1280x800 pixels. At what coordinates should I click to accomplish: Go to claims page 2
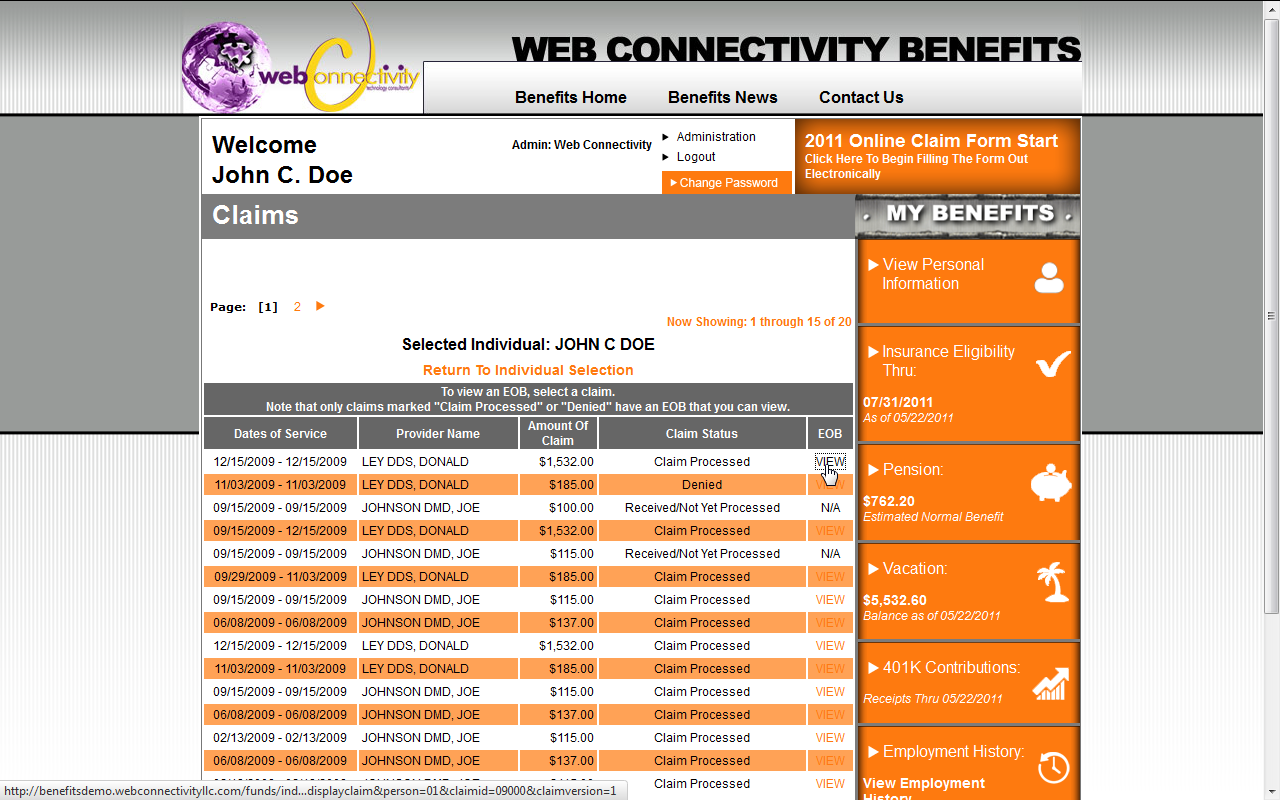pos(297,307)
